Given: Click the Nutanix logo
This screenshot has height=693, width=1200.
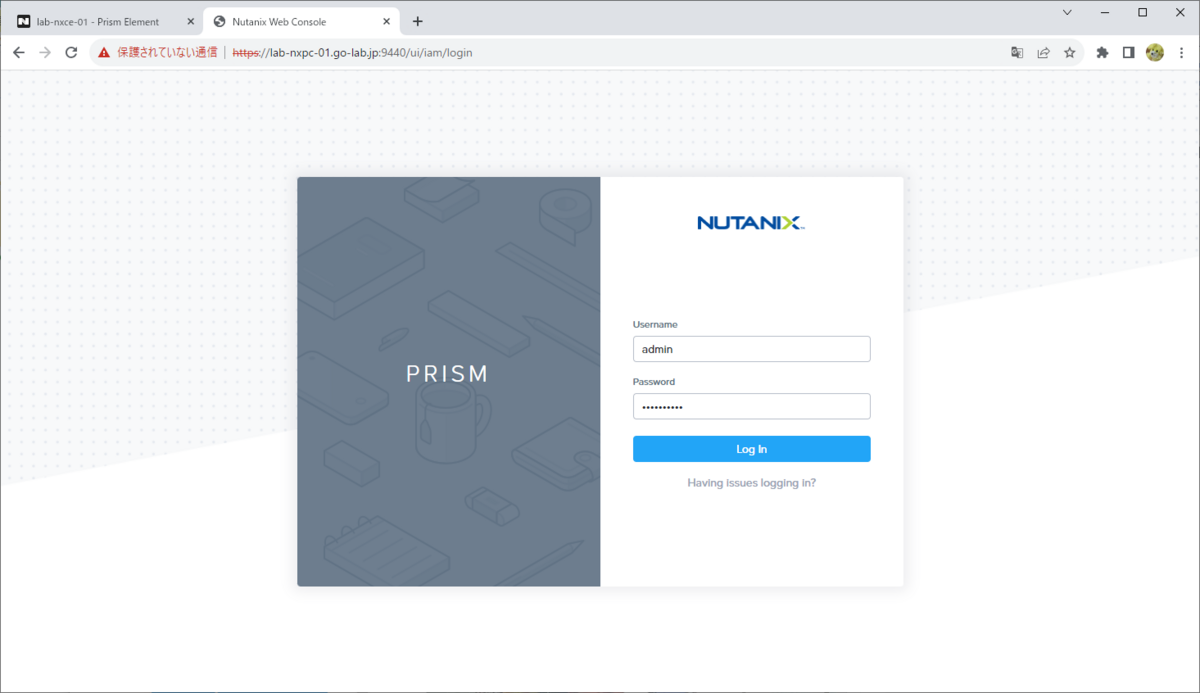Looking at the screenshot, I should [751, 222].
